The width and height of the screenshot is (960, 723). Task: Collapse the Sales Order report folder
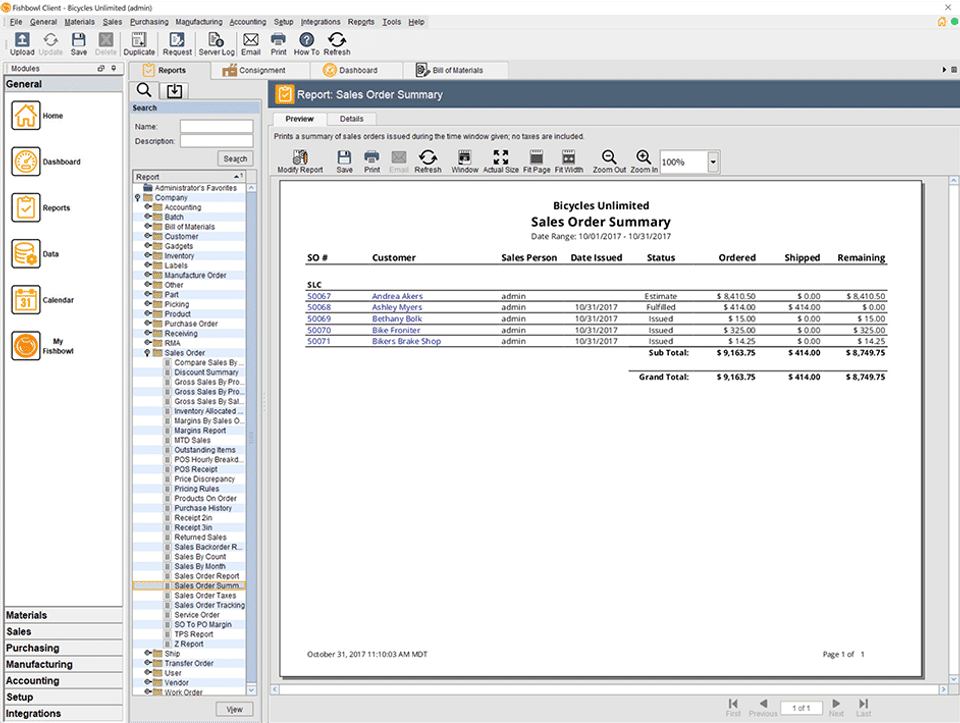point(148,353)
